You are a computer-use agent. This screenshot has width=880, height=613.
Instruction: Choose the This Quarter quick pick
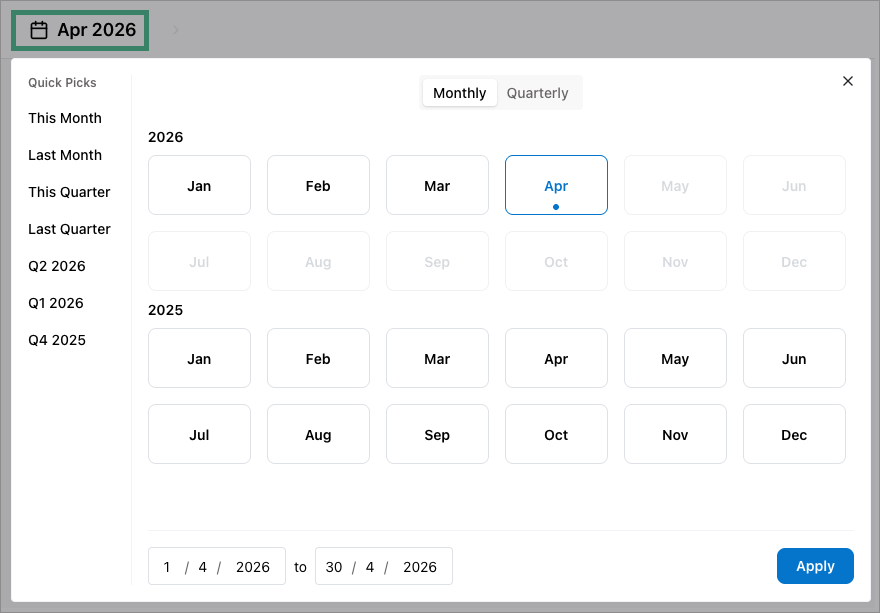coord(69,192)
